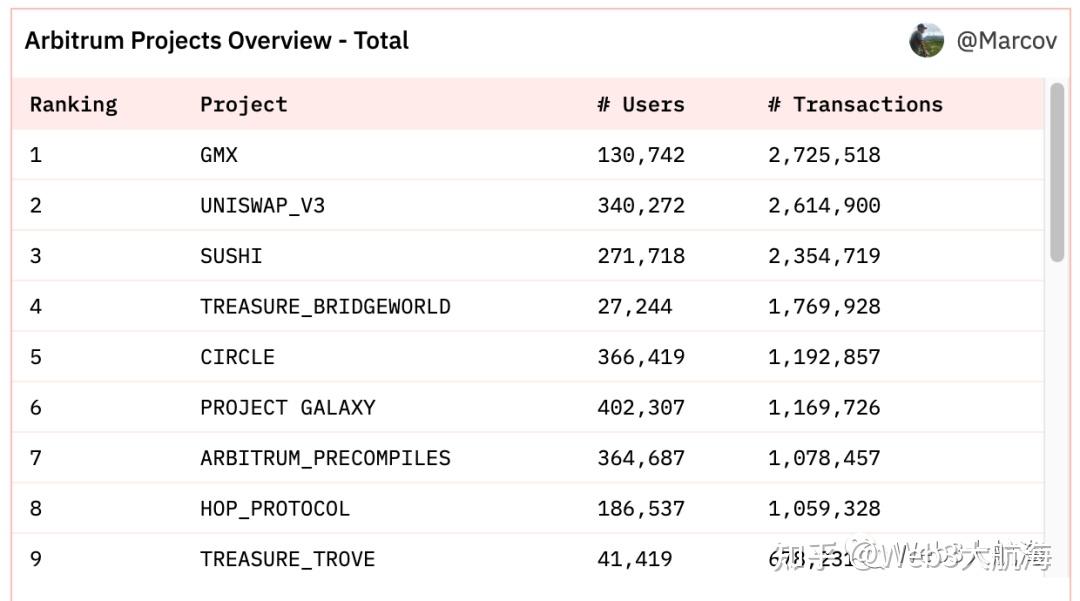Click the ARBITRUM_PRECOMPILES project name
This screenshot has height=601, width=1080.
coord(325,458)
